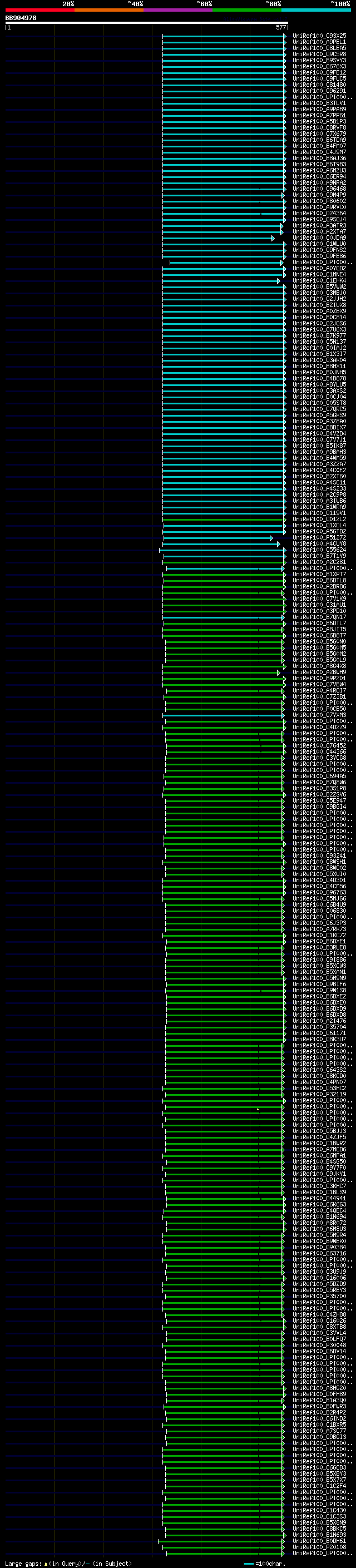Open hit UniRef100_Q8LEA5

pyautogui.click(x=319, y=48)
